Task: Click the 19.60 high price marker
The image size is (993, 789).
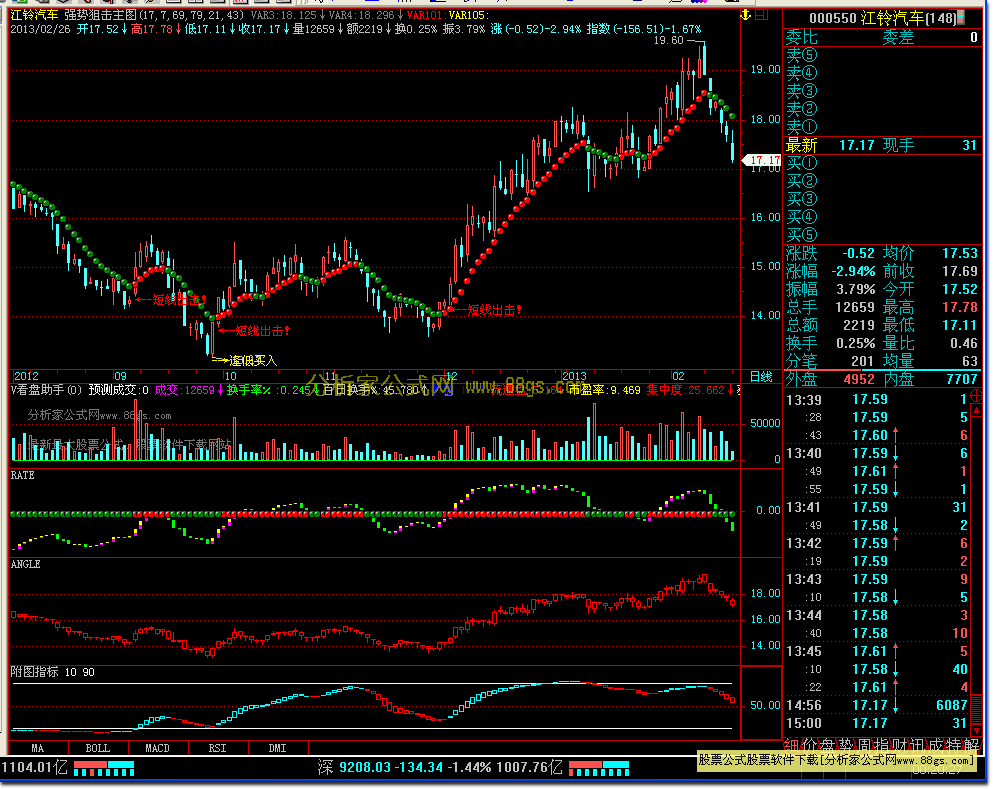Action: tap(669, 41)
